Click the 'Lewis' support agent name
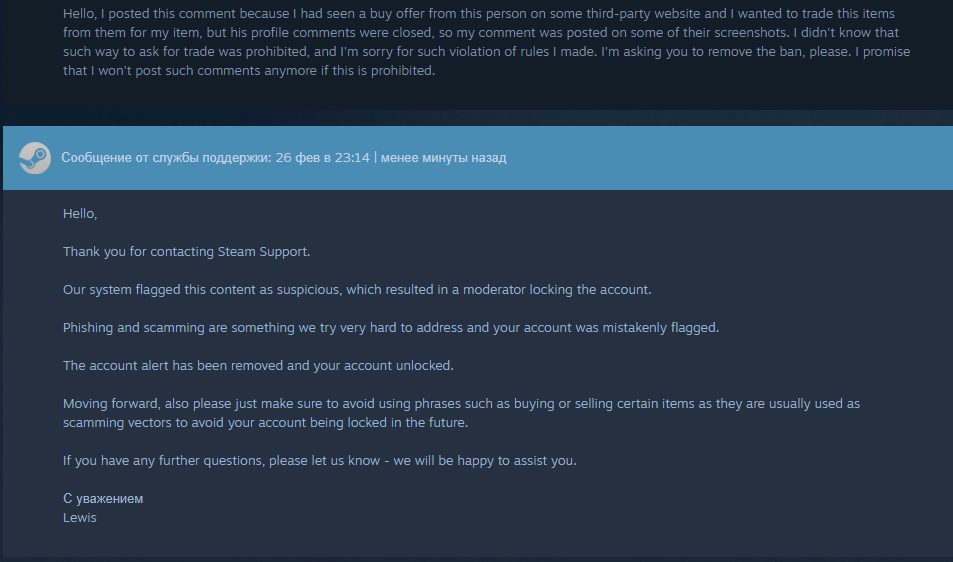The width and height of the screenshot is (953, 562). [80, 518]
